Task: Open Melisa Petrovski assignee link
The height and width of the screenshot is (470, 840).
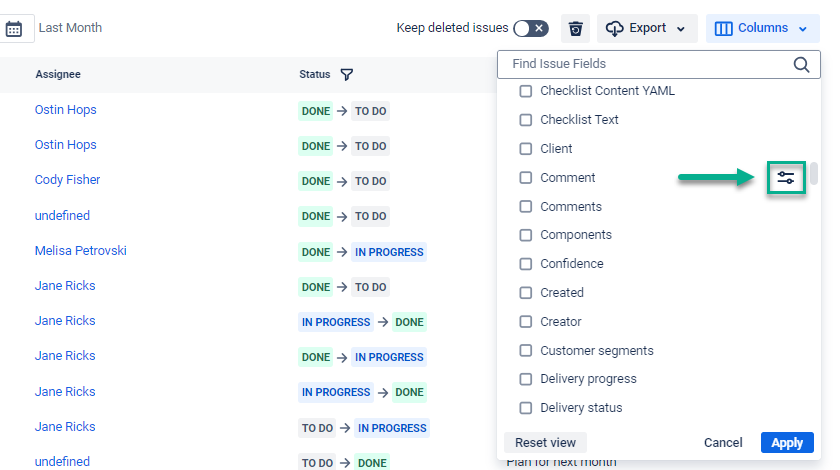Action: point(80,251)
